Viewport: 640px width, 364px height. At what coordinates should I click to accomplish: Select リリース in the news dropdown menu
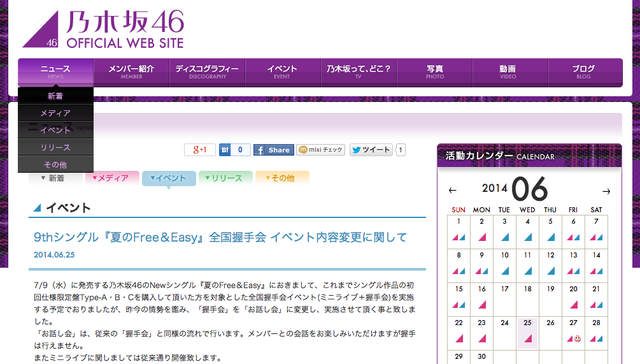56,147
